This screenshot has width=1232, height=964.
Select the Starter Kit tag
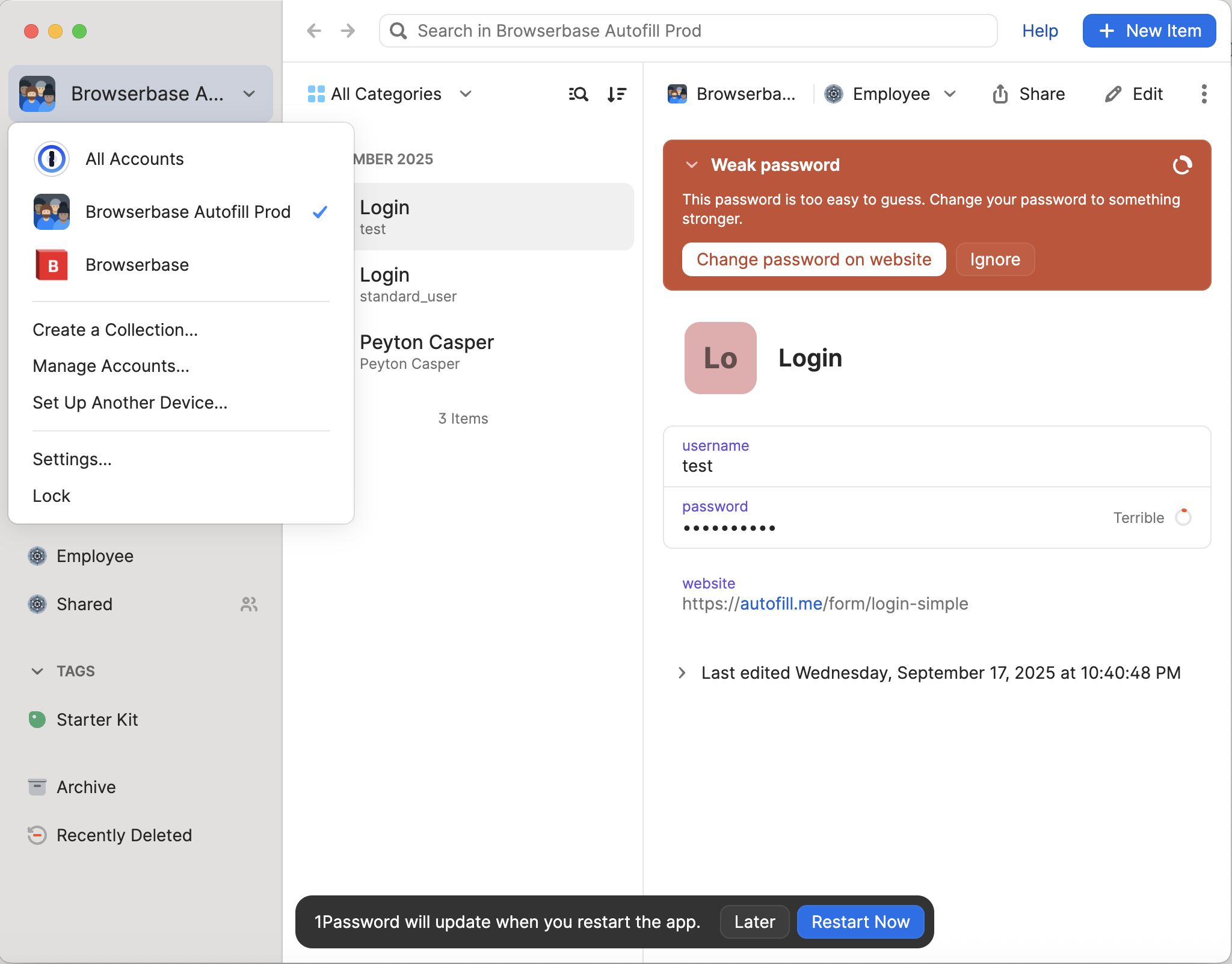pos(97,719)
